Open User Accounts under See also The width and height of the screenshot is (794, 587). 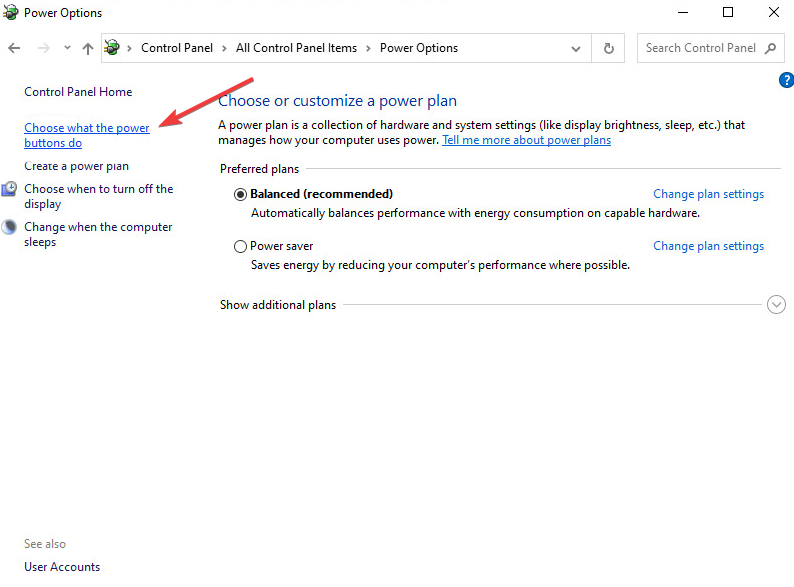[x=62, y=567]
